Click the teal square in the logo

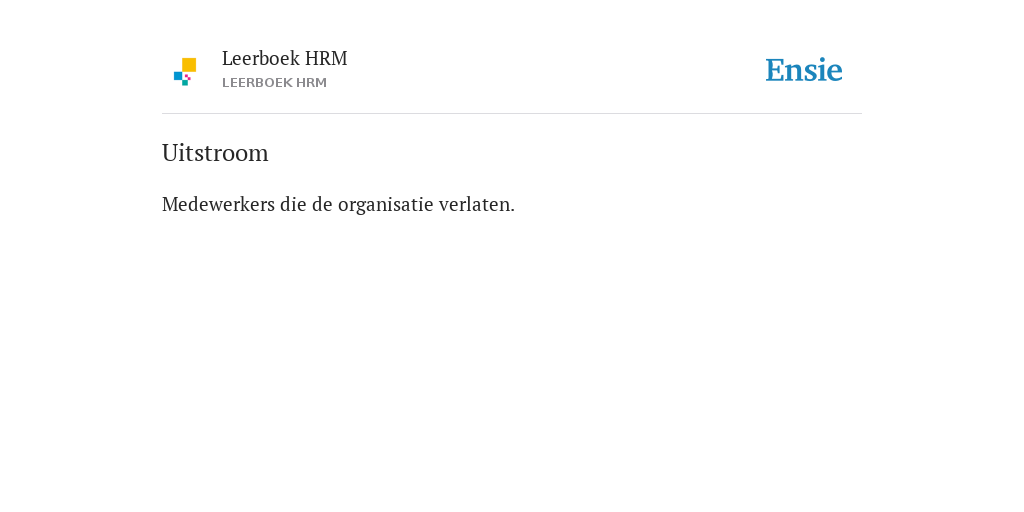pyautogui.click(x=185, y=83)
